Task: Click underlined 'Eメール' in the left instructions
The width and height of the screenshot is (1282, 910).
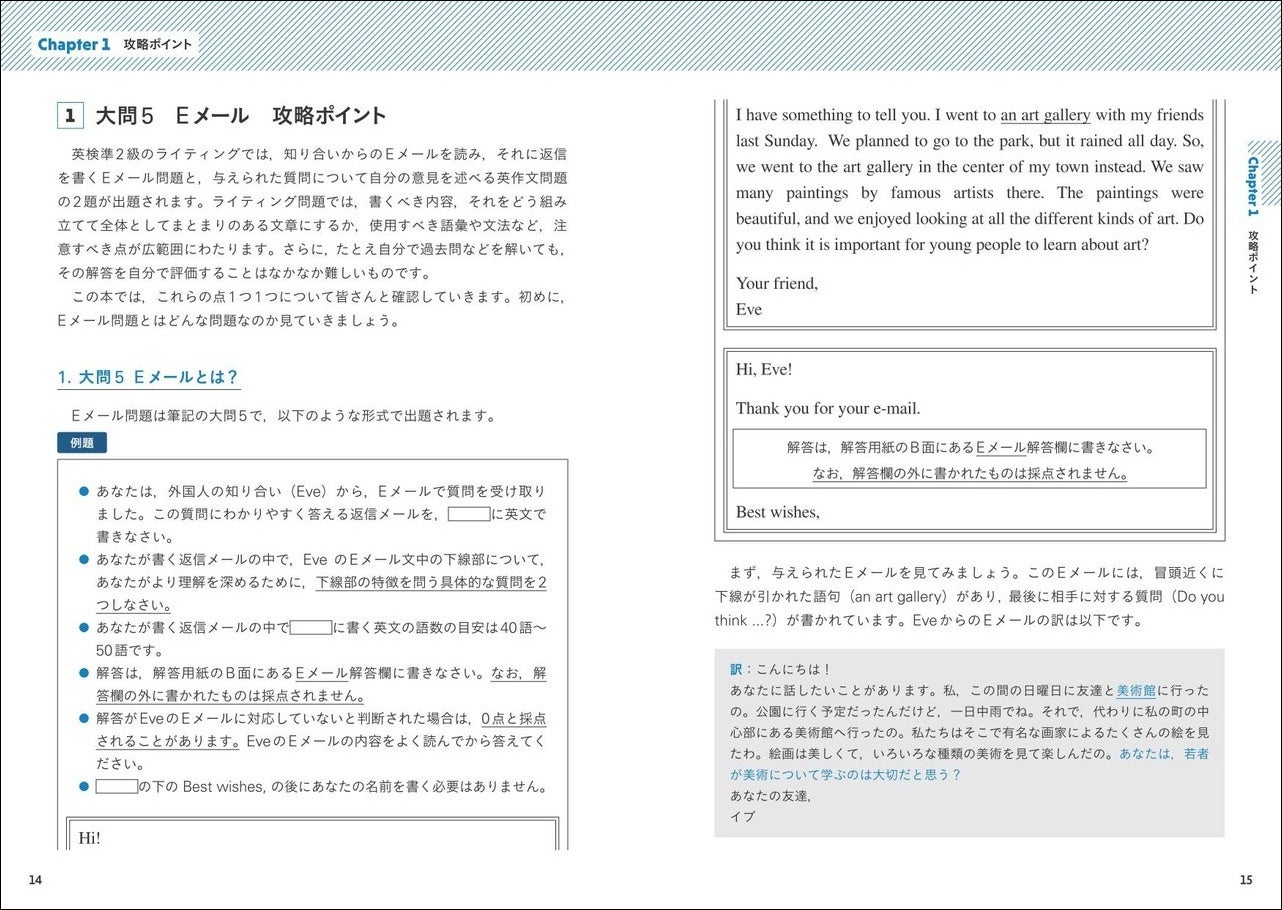Action: [x=322, y=673]
